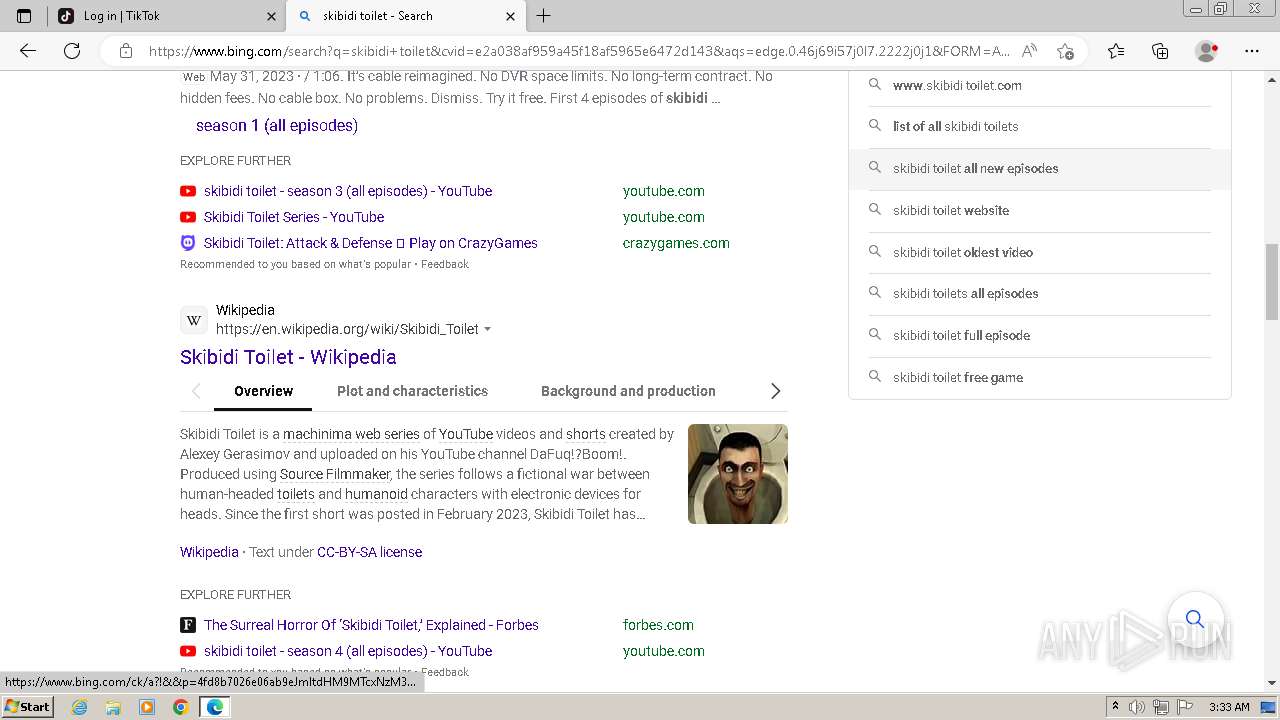Click Microsoft Edge taskbar icon
This screenshot has height=720, width=1280.
coord(214,707)
